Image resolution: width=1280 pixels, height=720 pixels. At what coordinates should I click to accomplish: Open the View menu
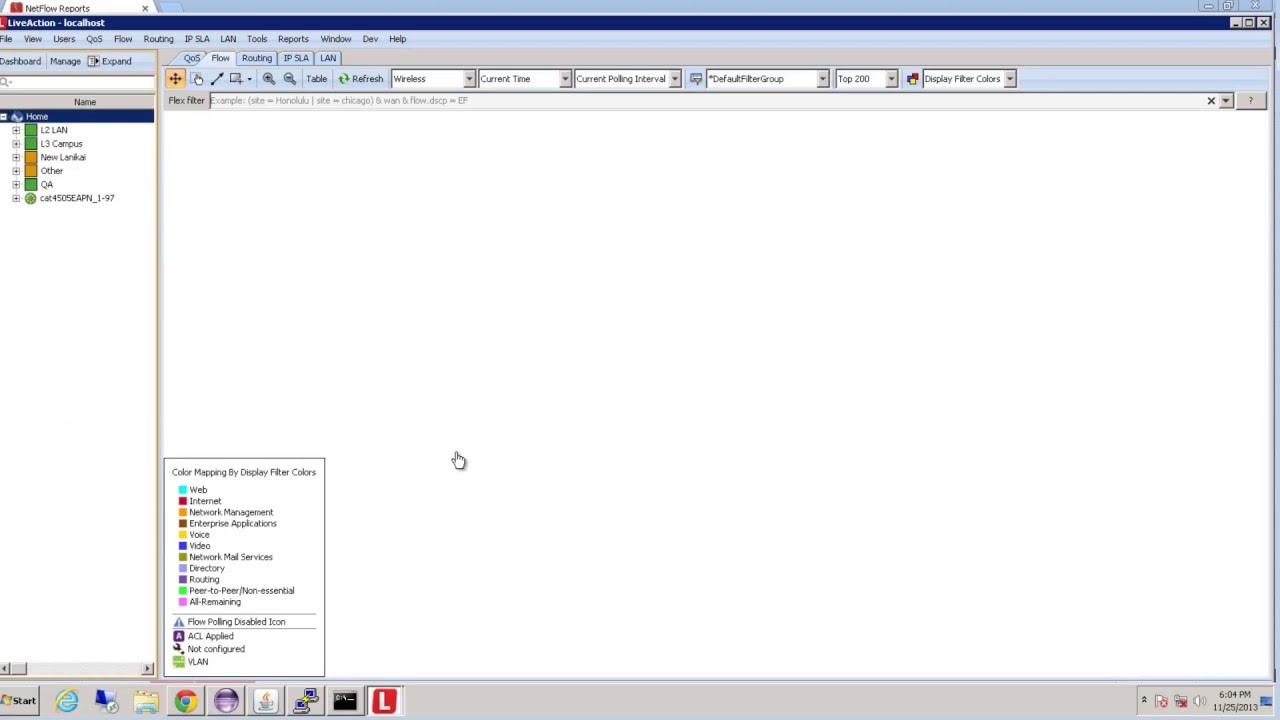tap(33, 39)
